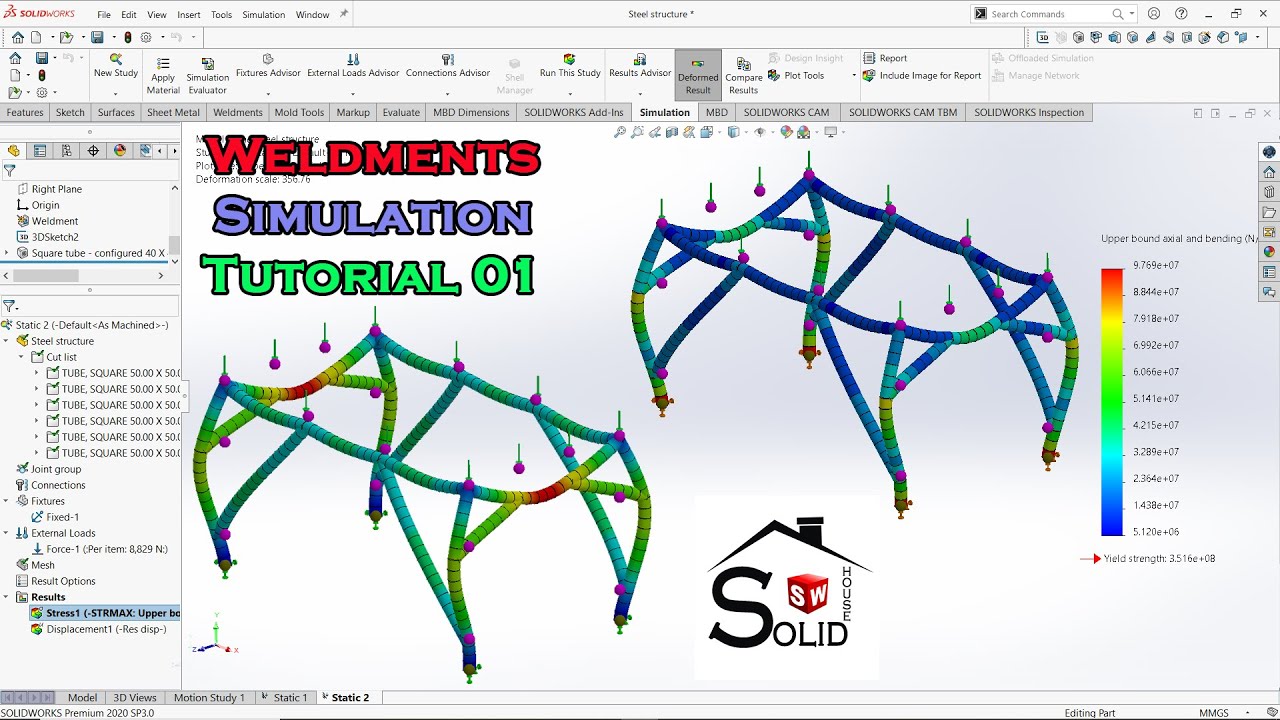Toggle the Deformed Result button
This screenshot has width=1280, height=720.
tap(698, 76)
